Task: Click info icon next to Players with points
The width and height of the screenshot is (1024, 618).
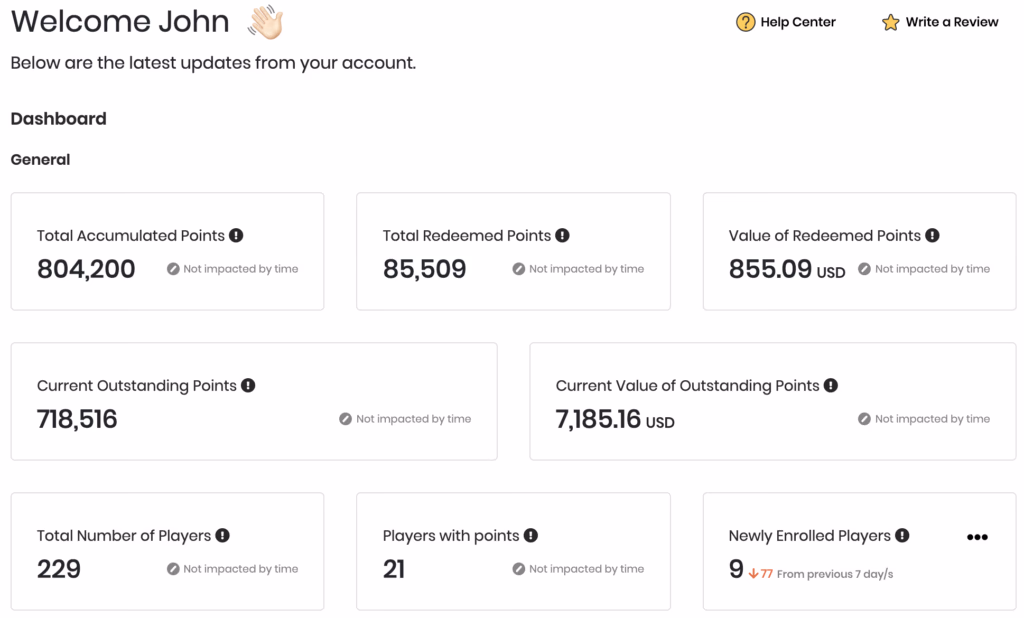Action: pyautogui.click(x=531, y=535)
